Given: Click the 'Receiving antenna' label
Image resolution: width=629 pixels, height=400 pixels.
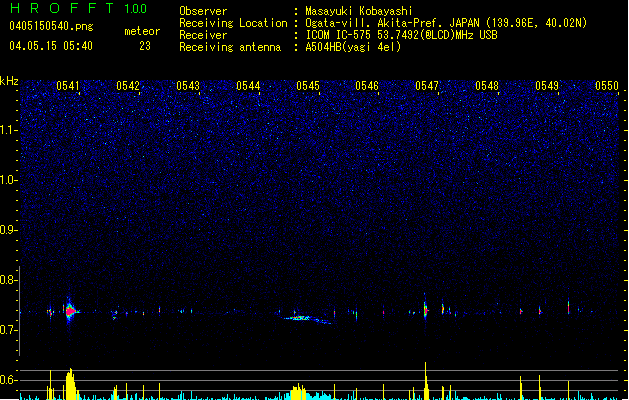Looking at the screenshot, I should click(x=230, y=47).
